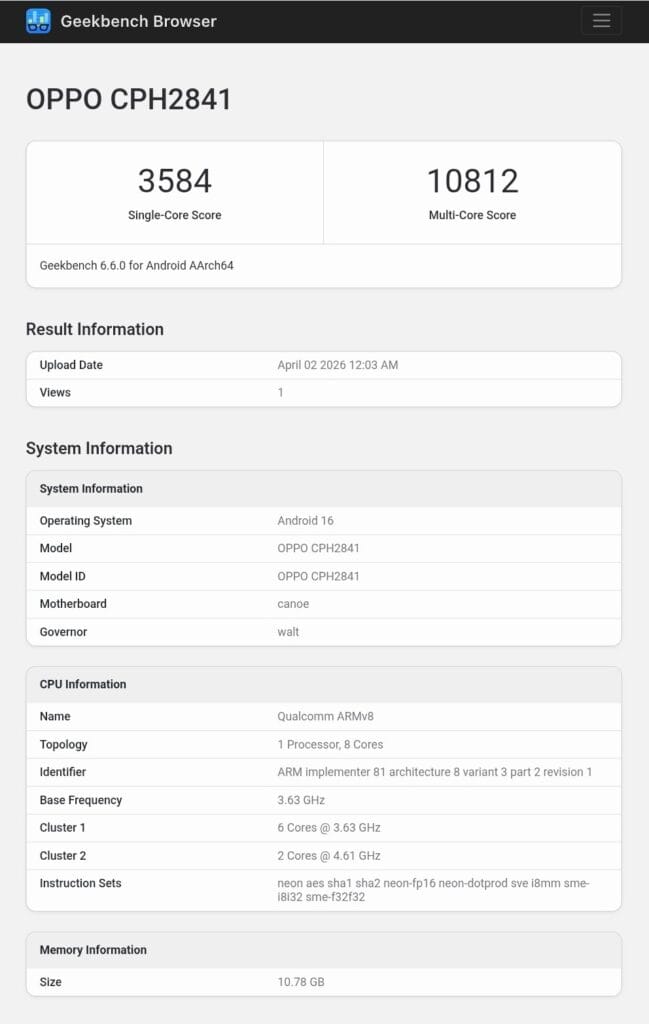649x1024 pixels.
Task: Click the CPU Information table header
Action: [83, 685]
